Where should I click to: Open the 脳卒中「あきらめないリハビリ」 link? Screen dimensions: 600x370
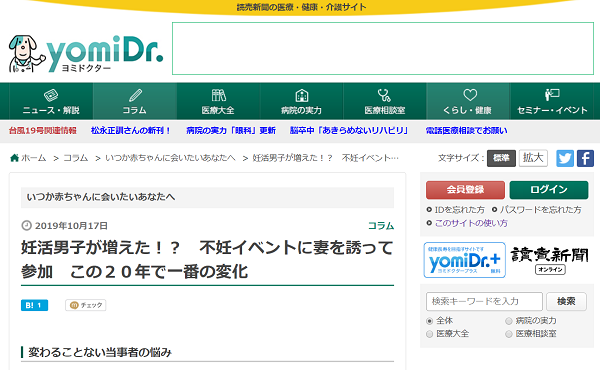349,131
